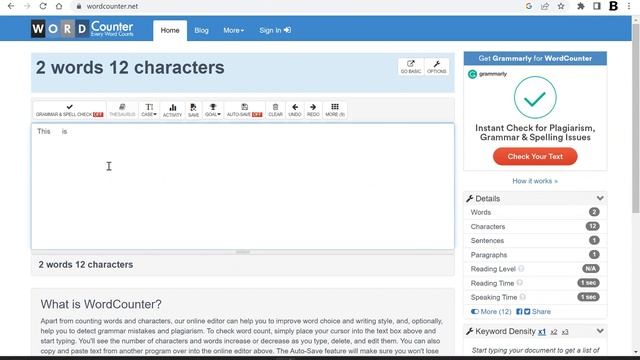This screenshot has height=360, width=640.
Task: Click the WordCounter logo
Action: click(82, 29)
